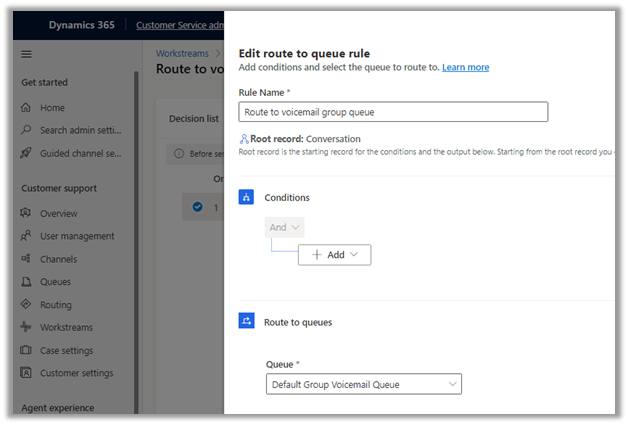Click the Dynamics 365 app title
The width and height of the screenshot is (628, 425).
pos(83,24)
